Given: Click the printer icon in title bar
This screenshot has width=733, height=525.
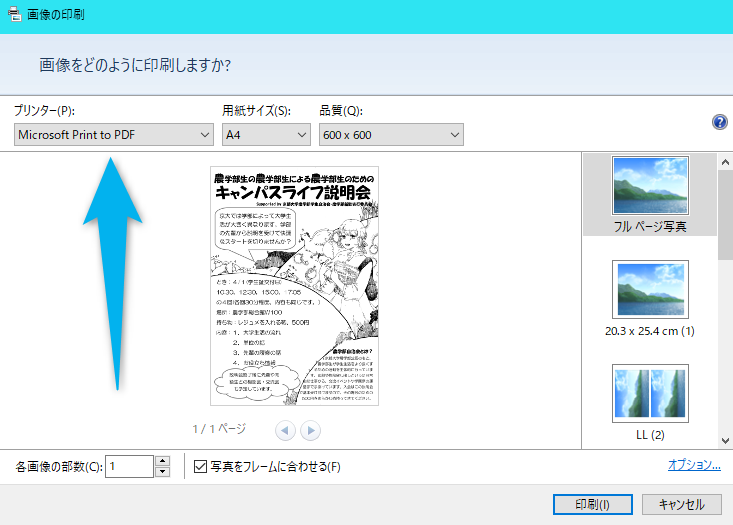Looking at the screenshot, I should click(16, 14).
